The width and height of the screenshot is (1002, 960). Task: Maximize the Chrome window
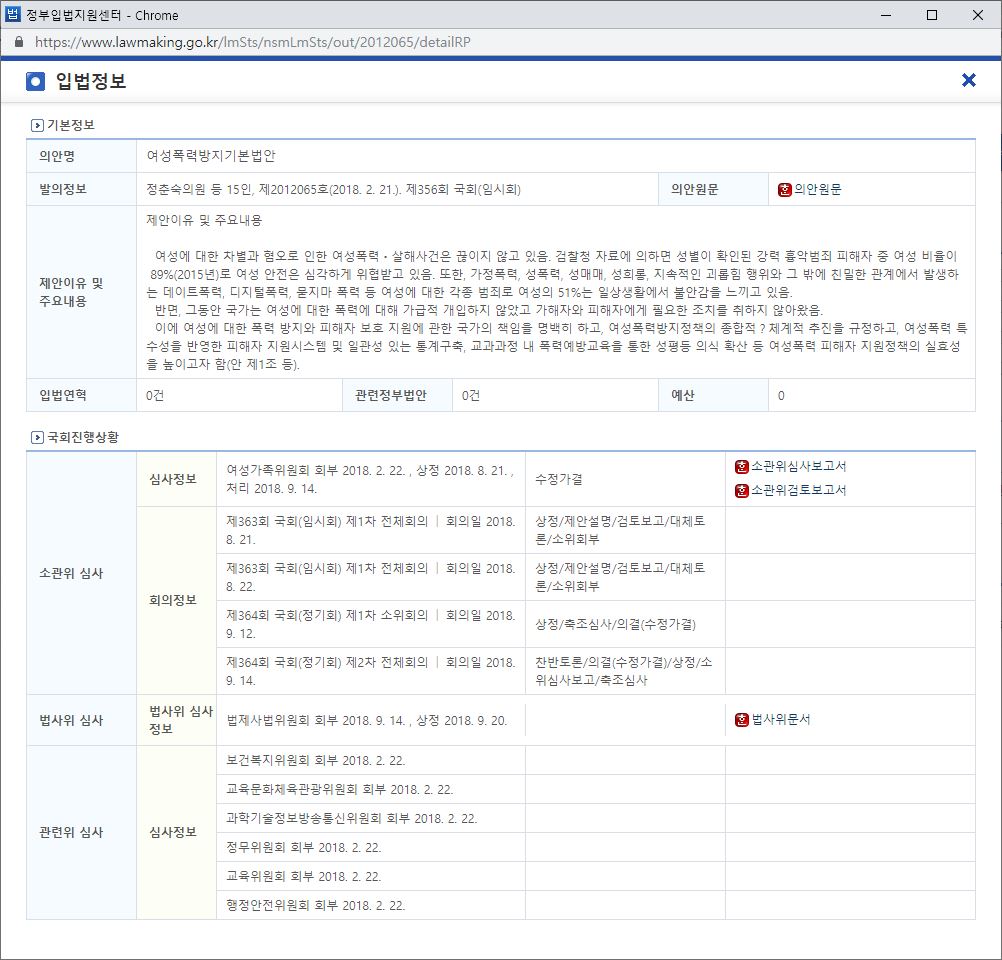(932, 15)
